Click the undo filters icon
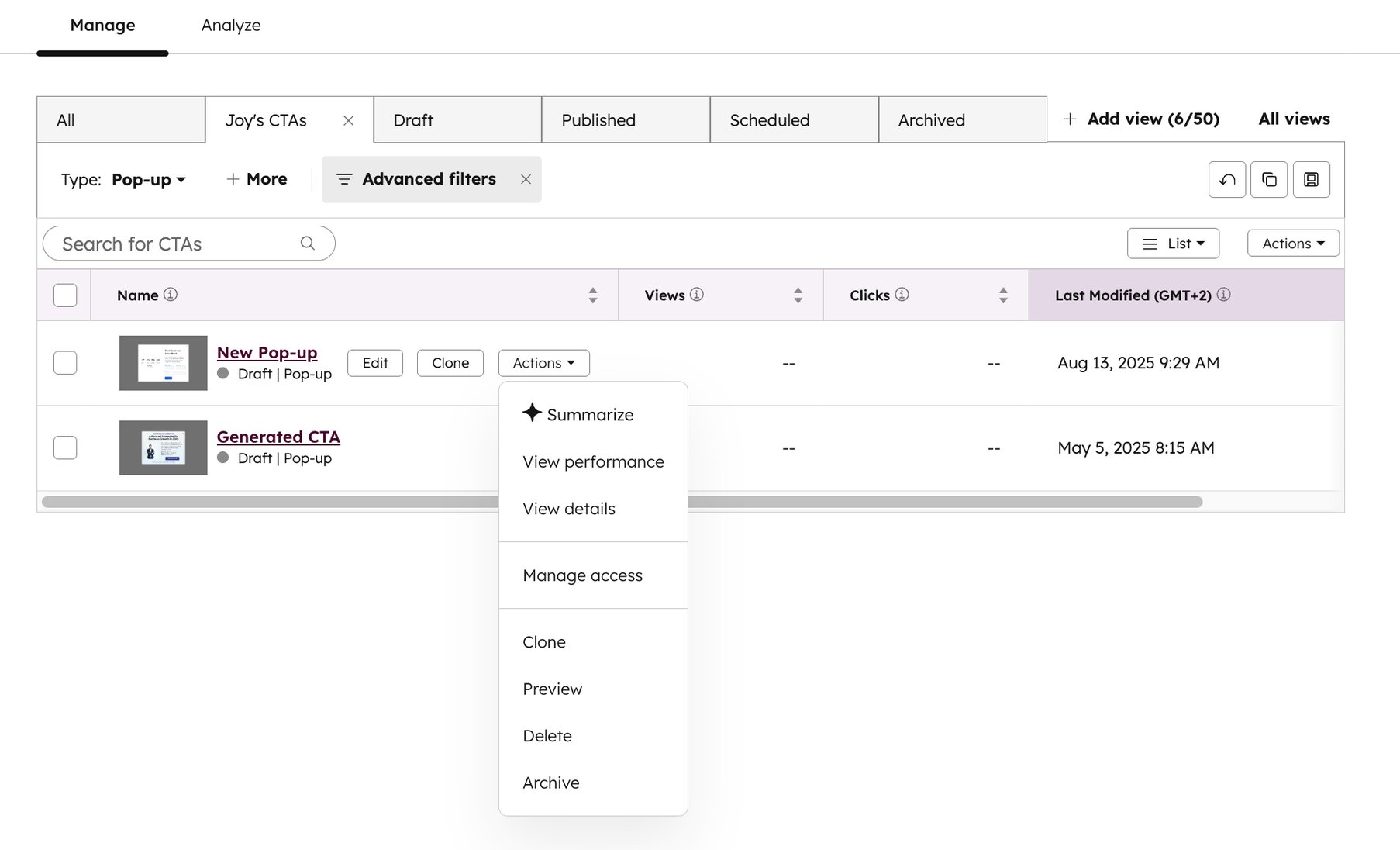 1227,179
